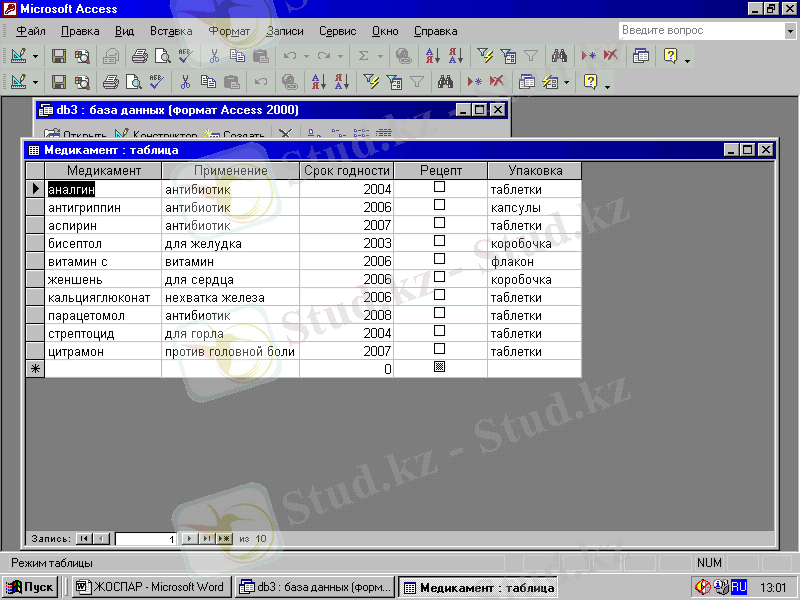This screenshot has height=600, width=800.
Task: Click Delete Record icon in the lower toolbar
Action: (495, 81)
